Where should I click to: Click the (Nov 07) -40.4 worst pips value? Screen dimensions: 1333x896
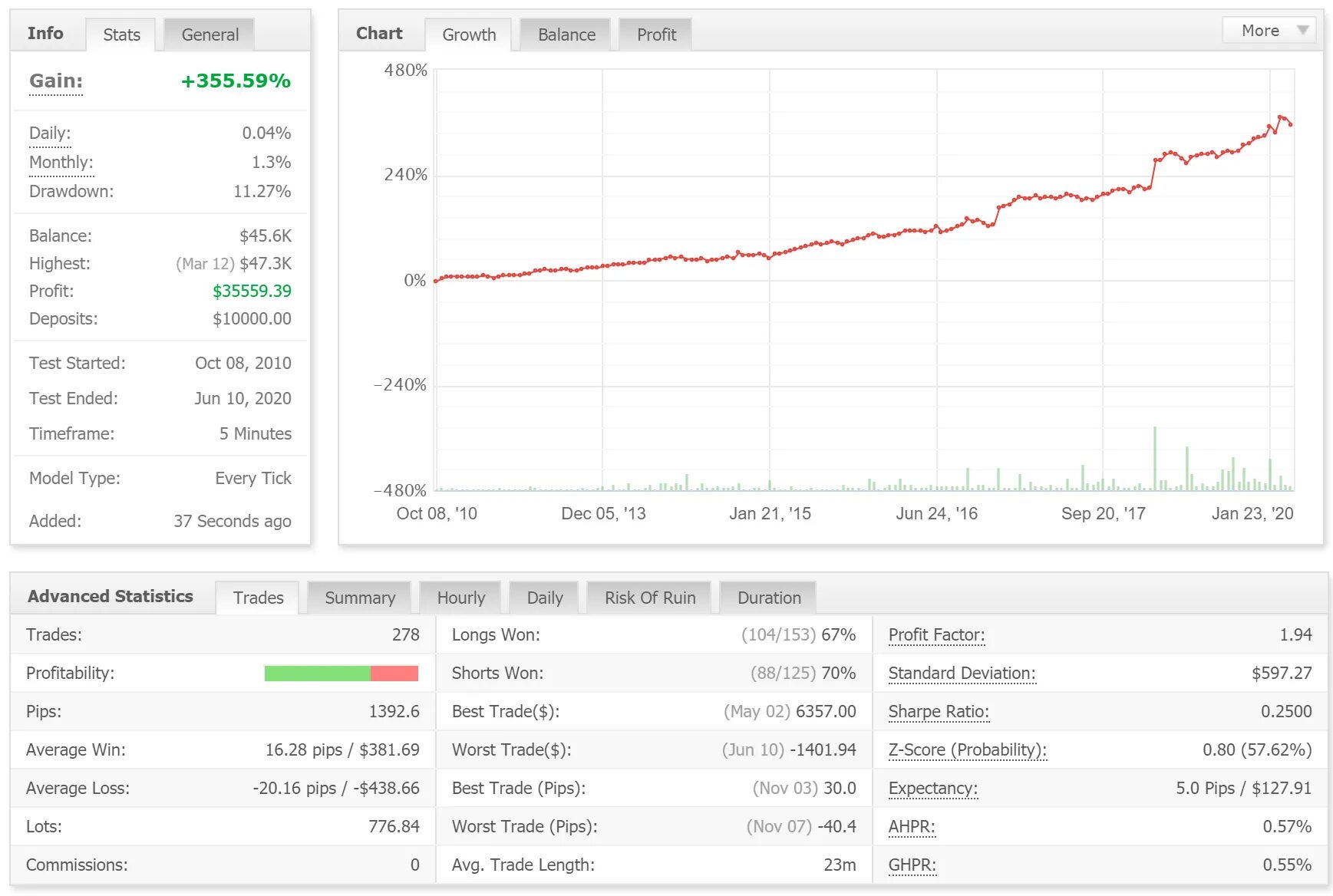(801, 826)
